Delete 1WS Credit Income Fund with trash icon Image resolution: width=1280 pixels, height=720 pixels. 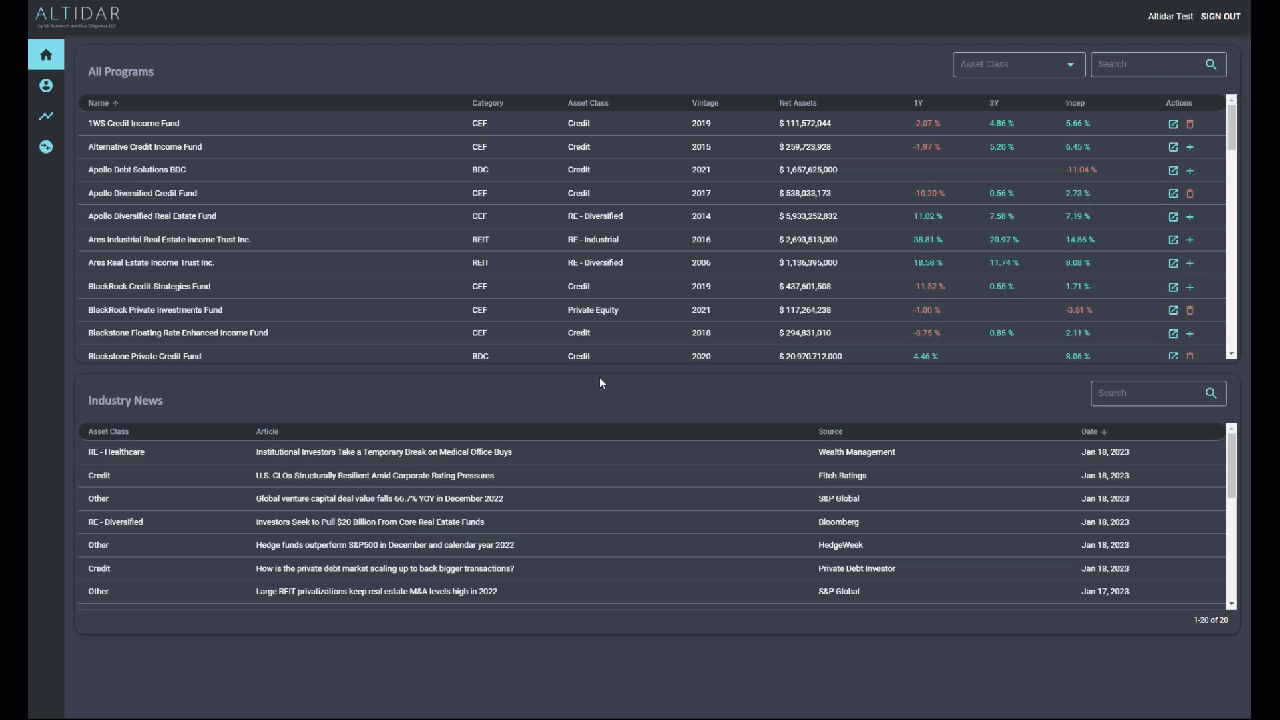tap(1190, 124)
